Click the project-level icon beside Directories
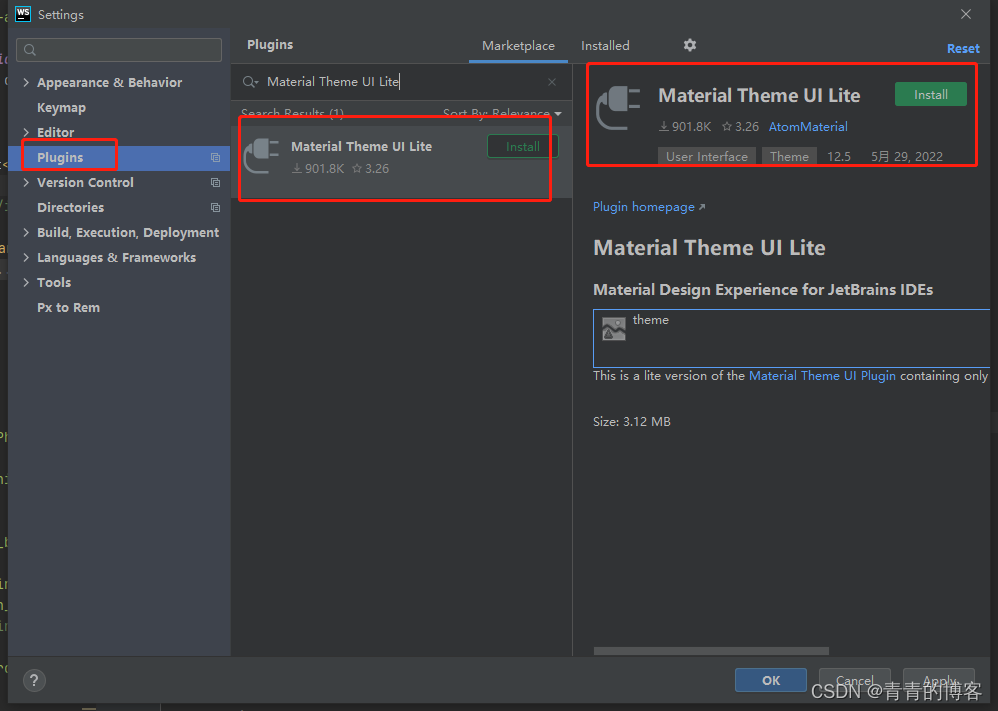 pyautogui.click(x=216, y=208)
